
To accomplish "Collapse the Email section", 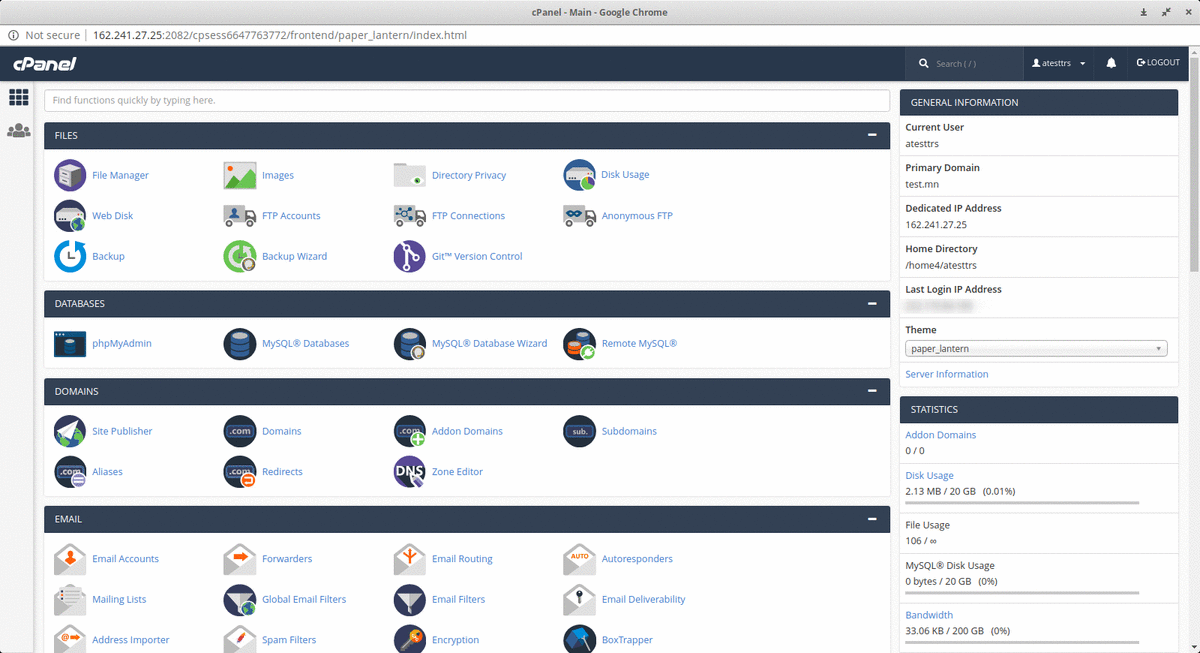I will (872, 519).
